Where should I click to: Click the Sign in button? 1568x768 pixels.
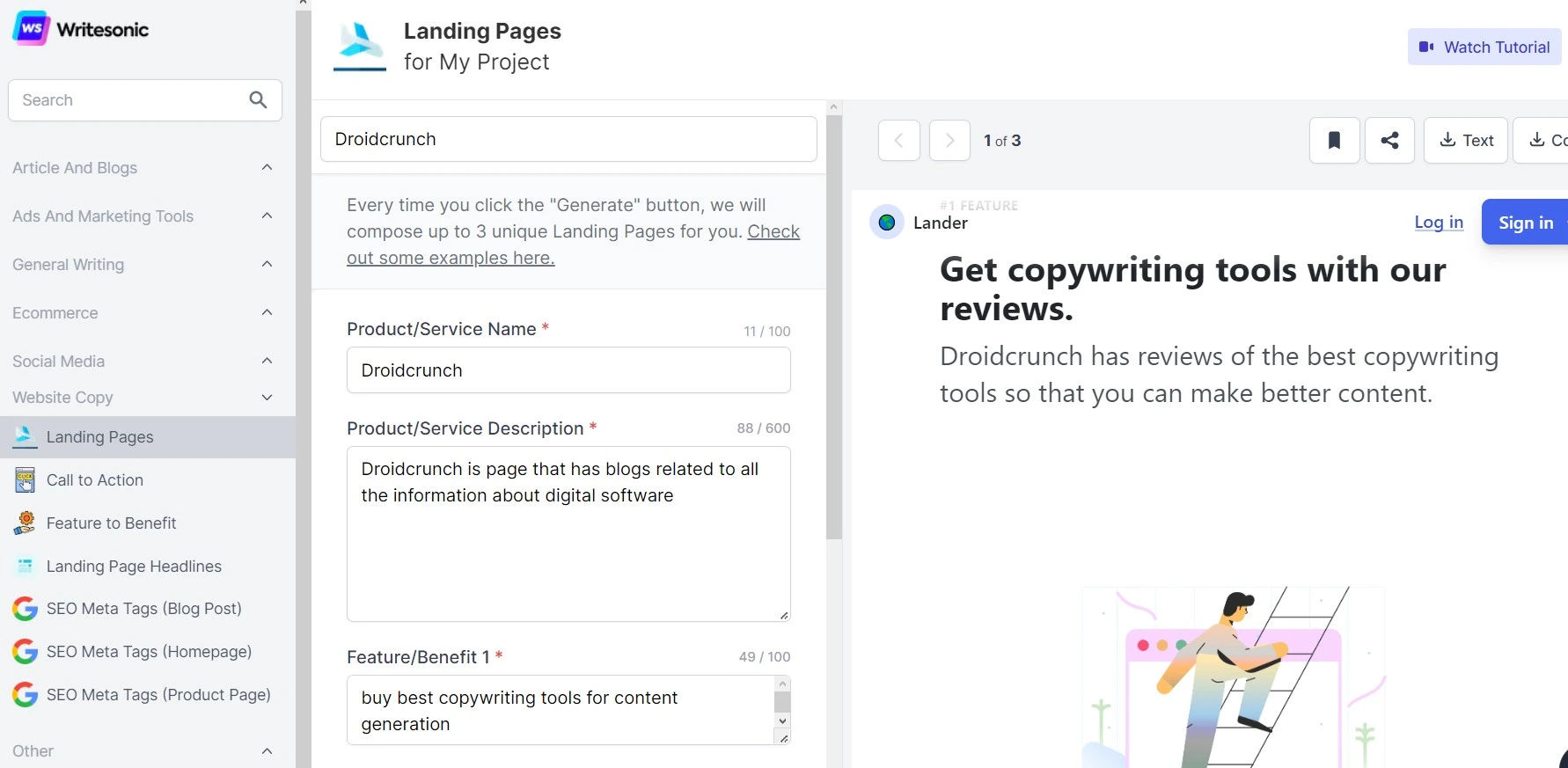[x=1525, y=223]
